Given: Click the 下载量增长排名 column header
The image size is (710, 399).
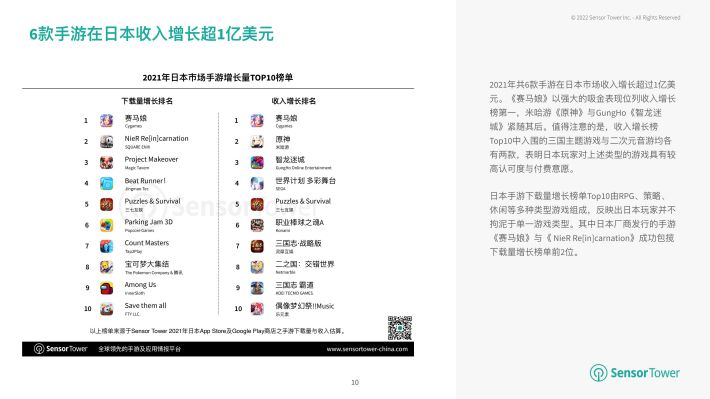Looking at the screenshot, I should pos(147,101).
